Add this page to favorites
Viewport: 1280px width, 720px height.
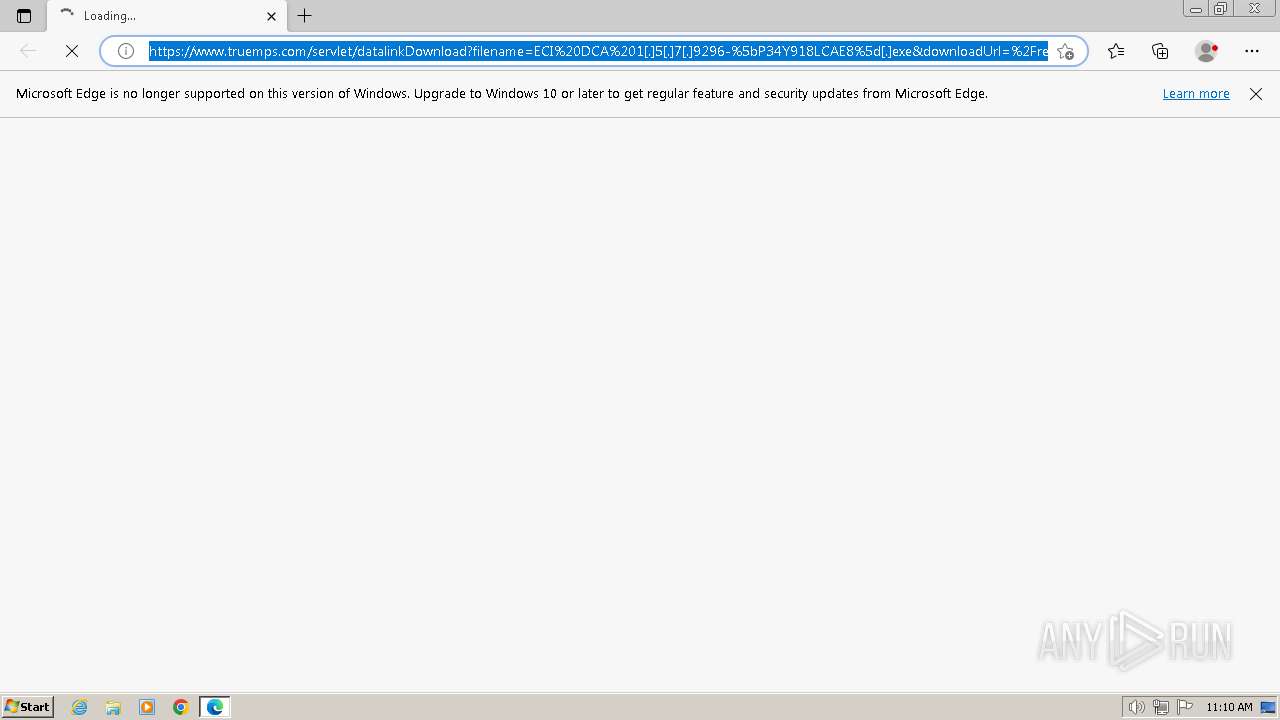(1066, 51)
